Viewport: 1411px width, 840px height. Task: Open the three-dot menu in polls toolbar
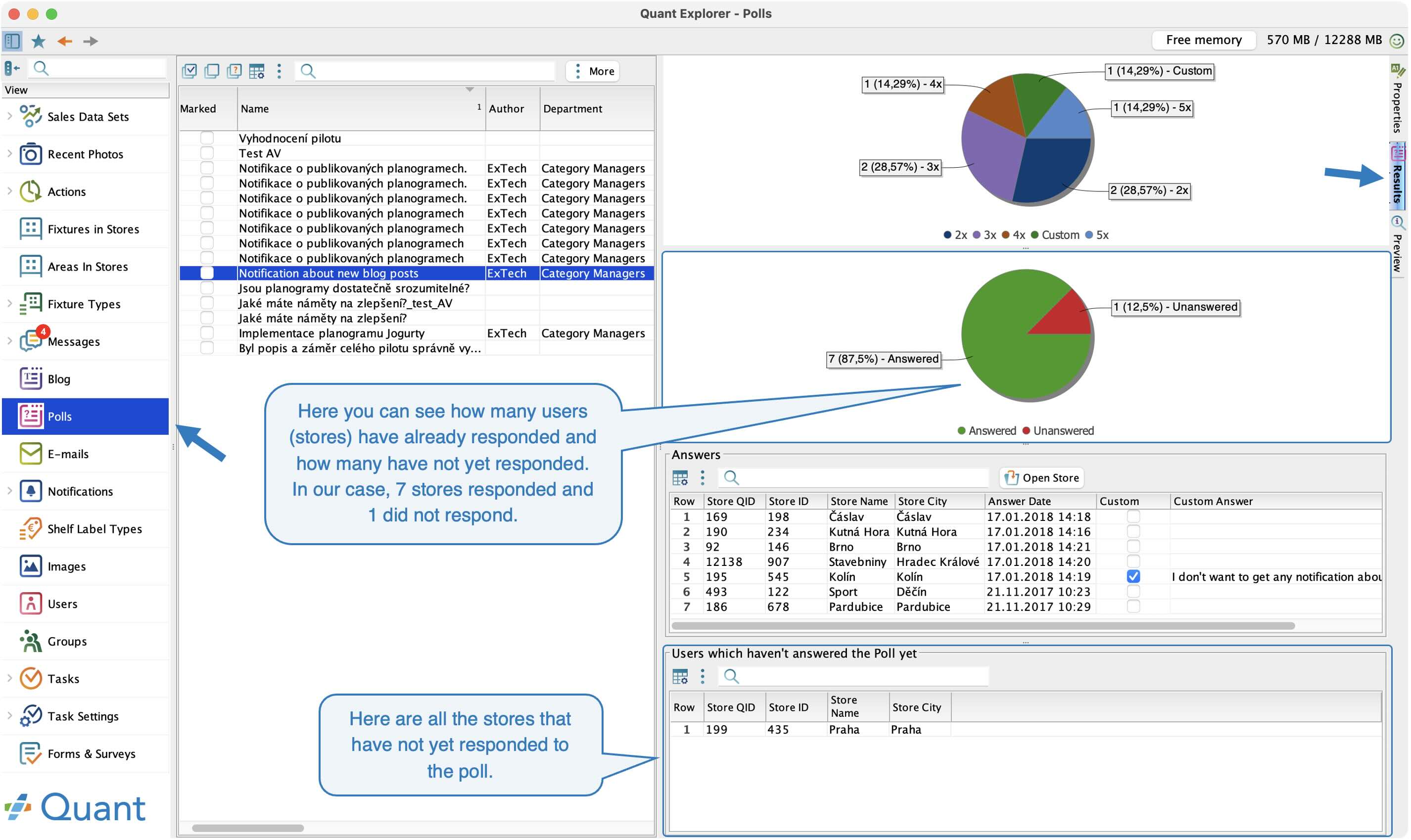click(279, 71)
